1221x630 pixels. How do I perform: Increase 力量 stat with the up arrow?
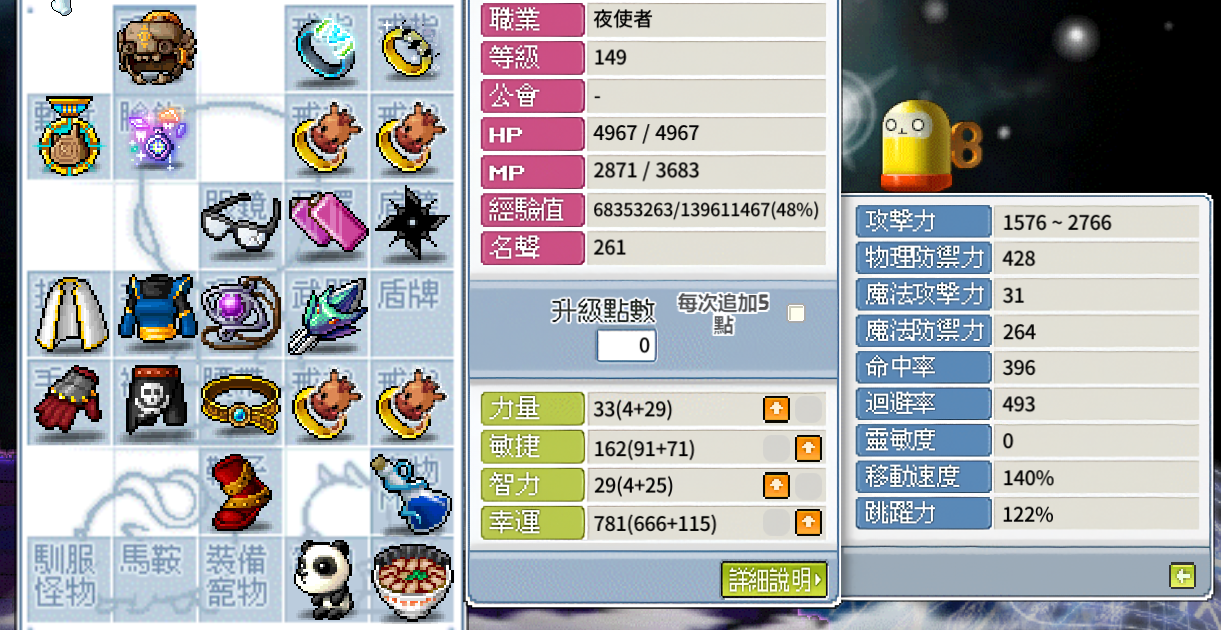[776, 408]
